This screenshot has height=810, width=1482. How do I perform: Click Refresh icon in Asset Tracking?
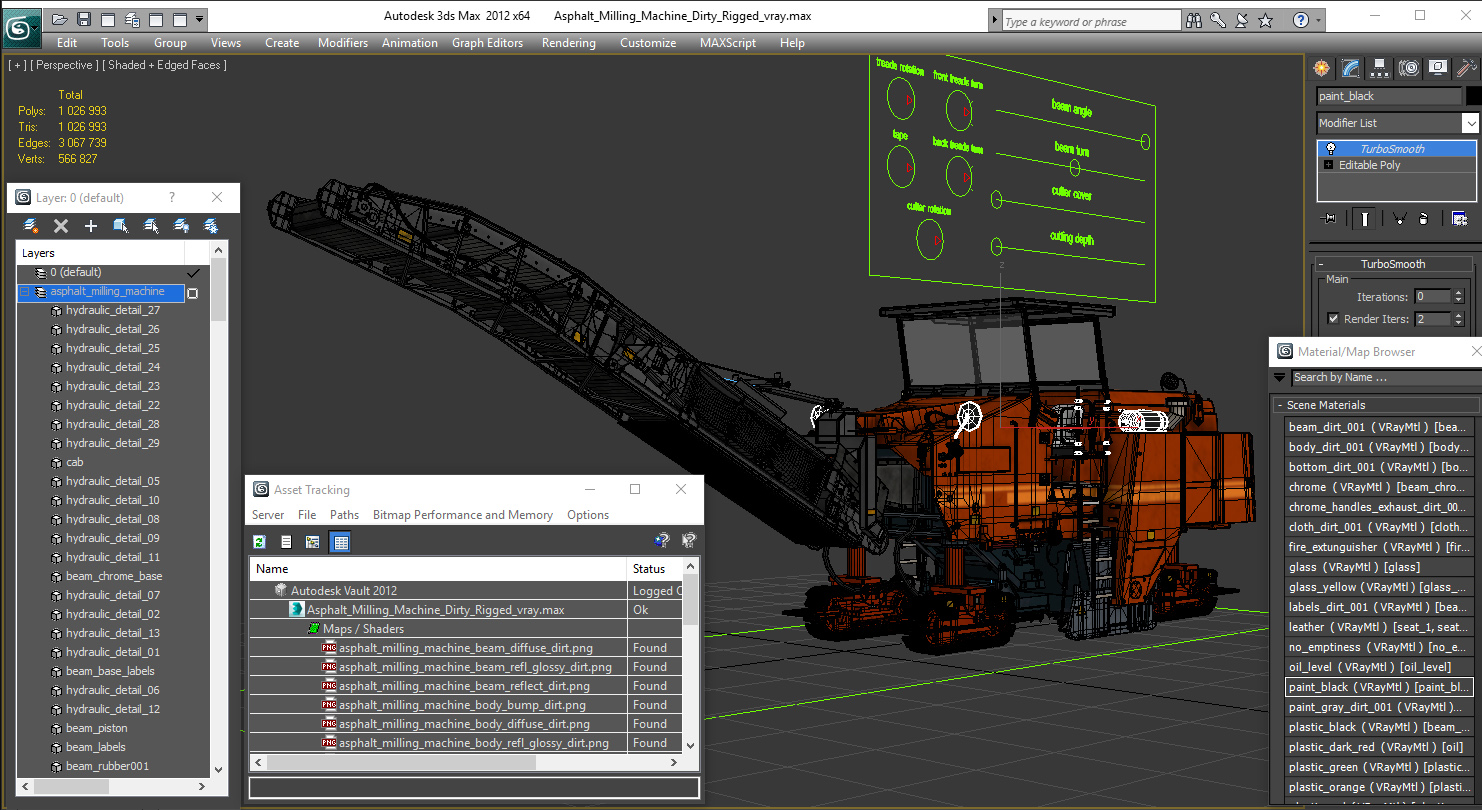(x=259, y=542)
